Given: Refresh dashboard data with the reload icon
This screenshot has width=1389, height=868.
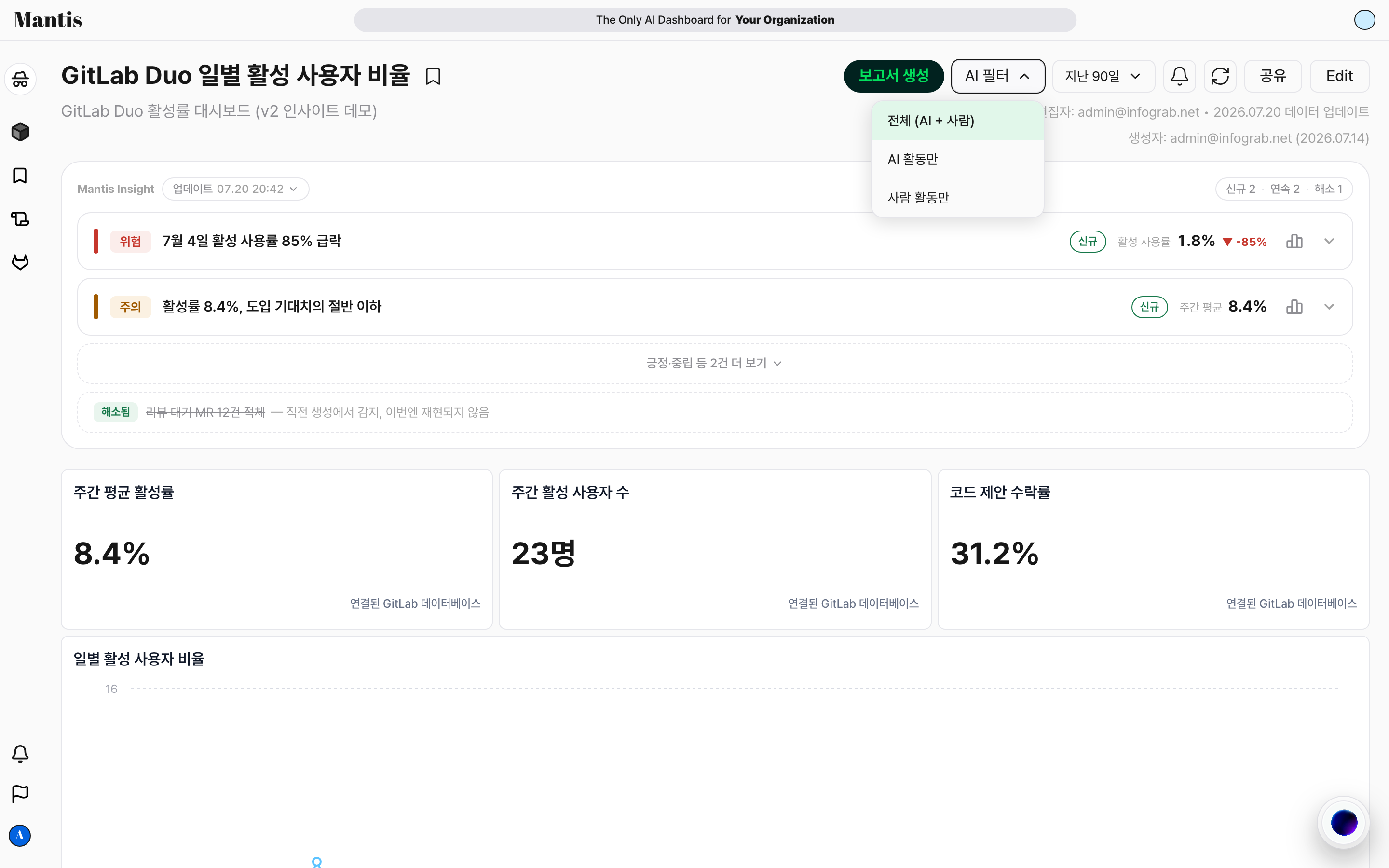Looking at the screenshot, I should [1220, 76].
